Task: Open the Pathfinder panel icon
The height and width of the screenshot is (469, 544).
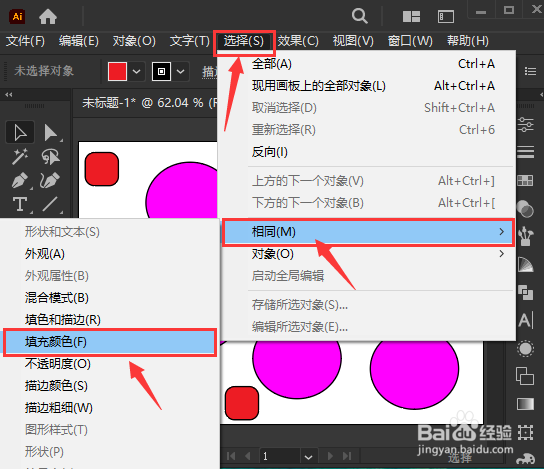Action: click(526, 292)
